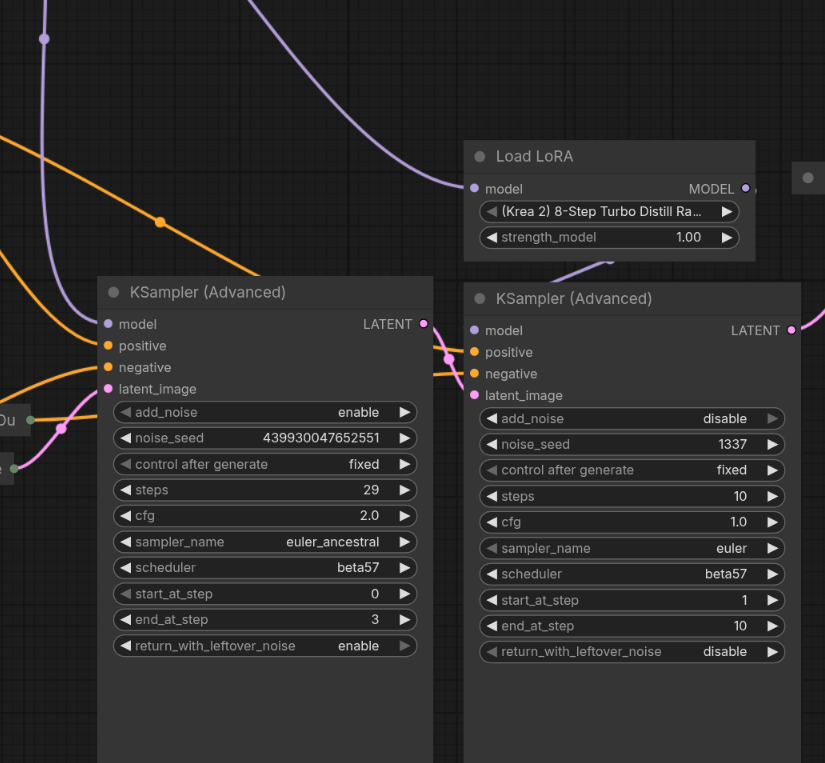Increase steps 10 using right arrow
The image size is (825, 763).
coord(772,496)
